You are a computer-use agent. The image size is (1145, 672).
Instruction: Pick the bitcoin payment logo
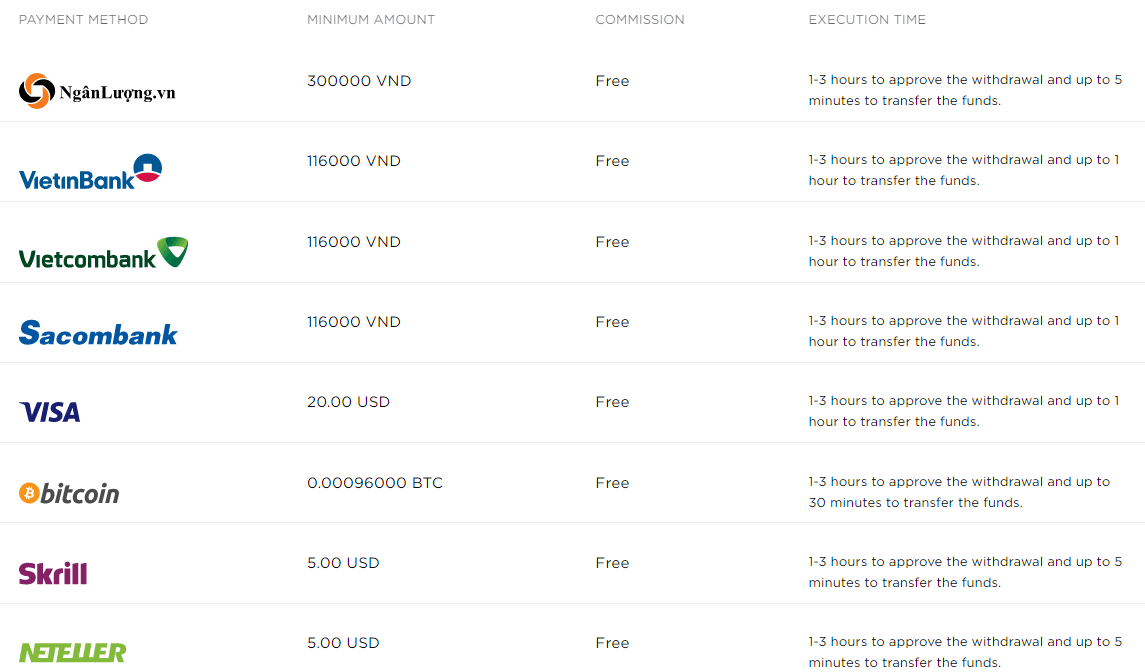click(69, 493)
